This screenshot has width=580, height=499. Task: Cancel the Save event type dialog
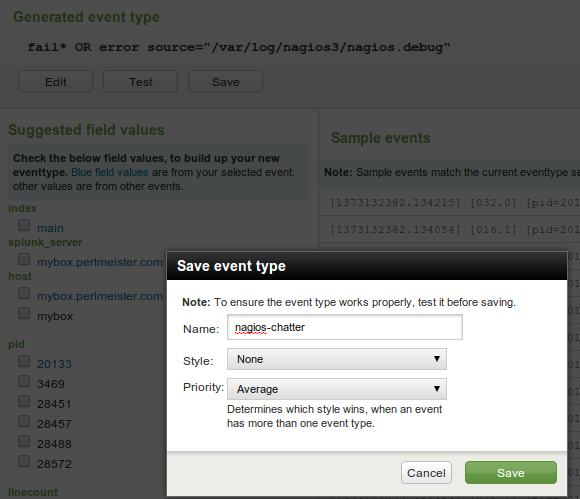click(x=426, y=472)
